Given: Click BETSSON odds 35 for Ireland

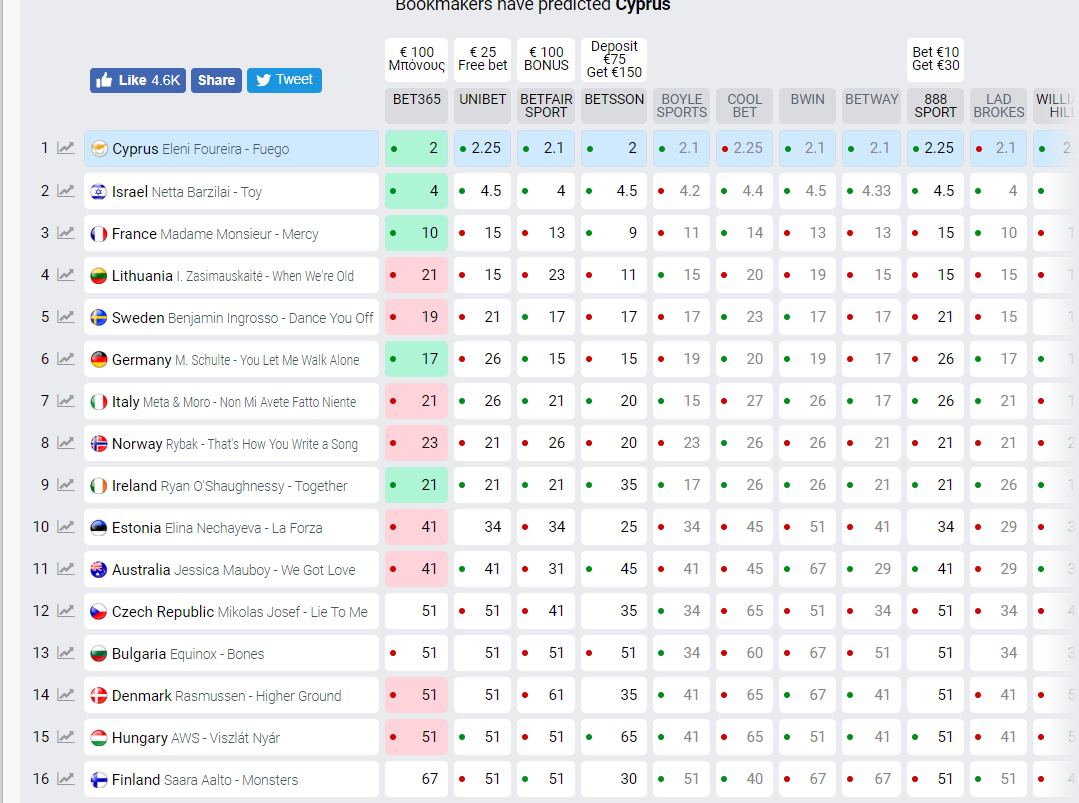Looking at the screenshot, I should point(614,485).
